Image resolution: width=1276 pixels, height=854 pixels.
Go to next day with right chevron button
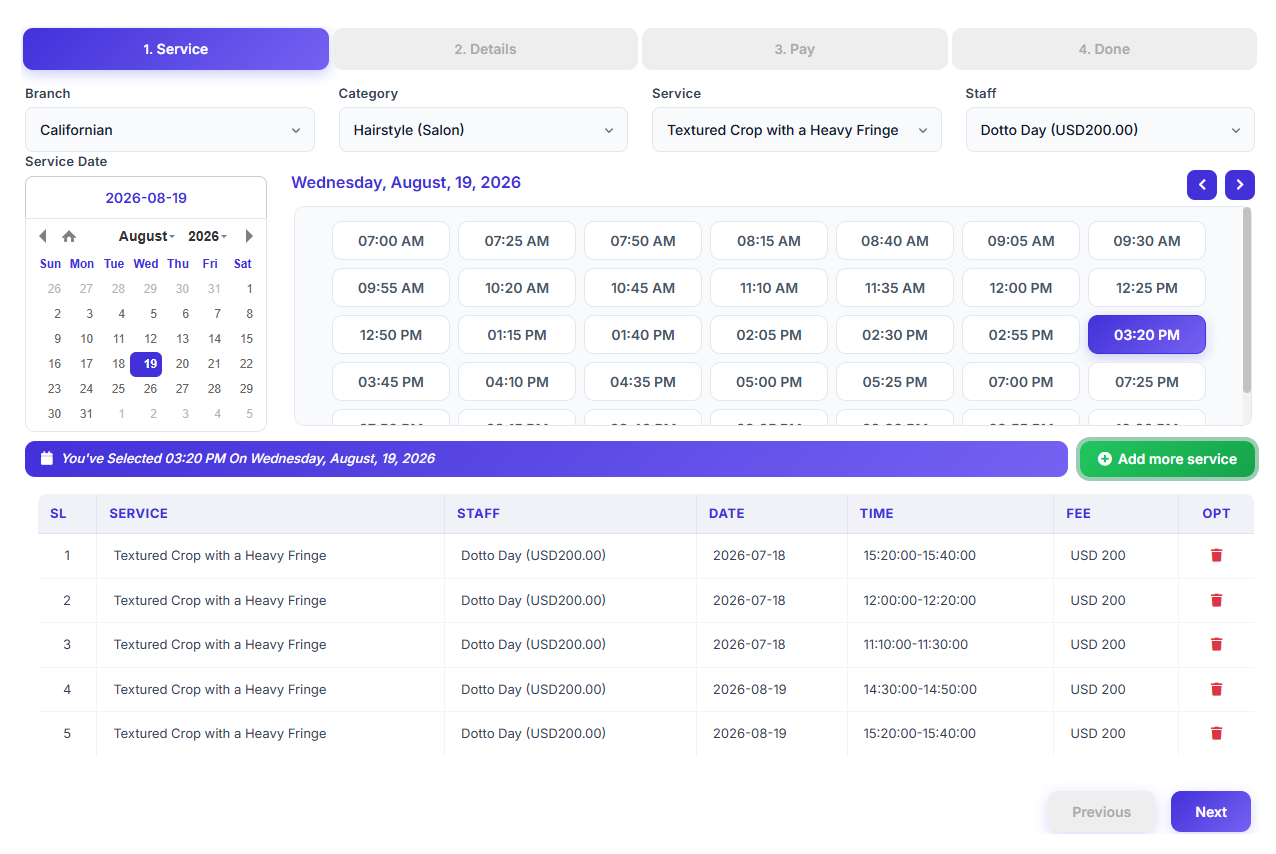(1240, 185)
